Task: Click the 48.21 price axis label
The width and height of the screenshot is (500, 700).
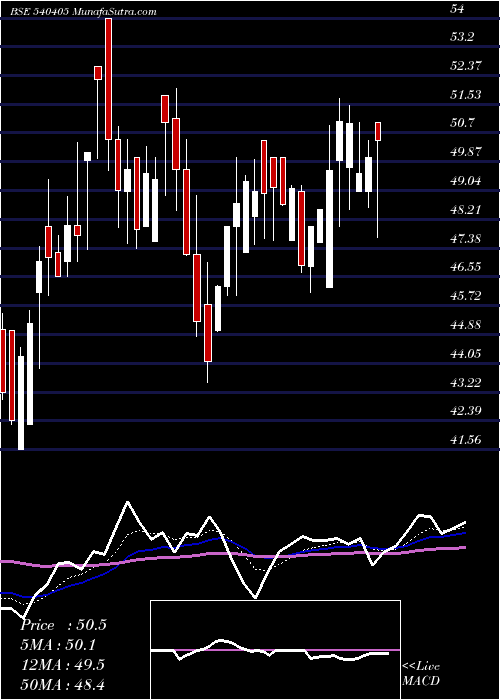Action: [467, 209]
